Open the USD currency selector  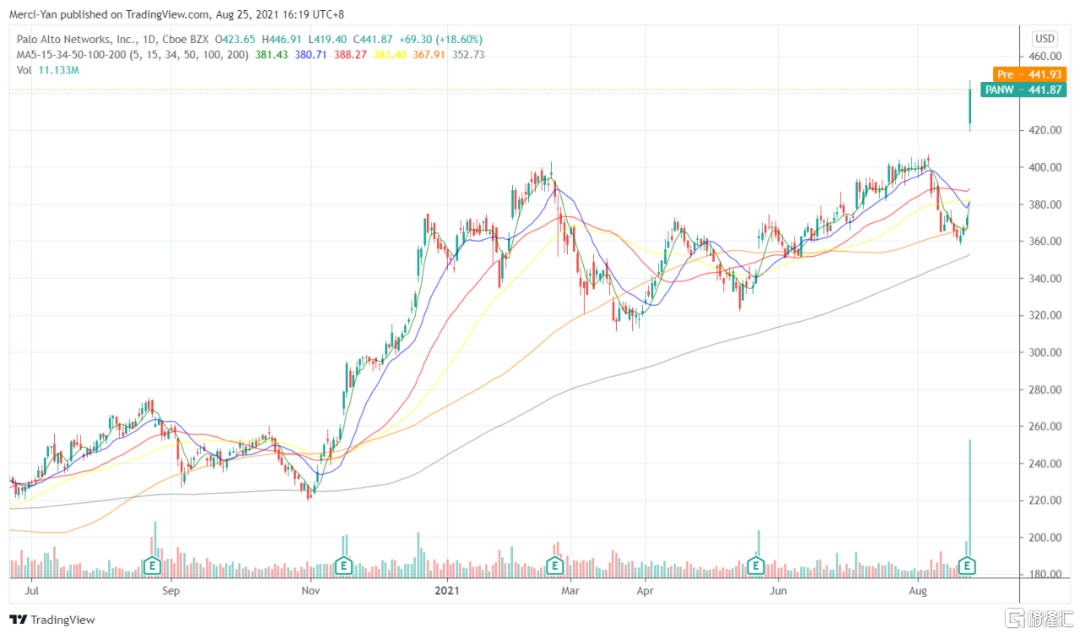click(x=1046, y=38)
